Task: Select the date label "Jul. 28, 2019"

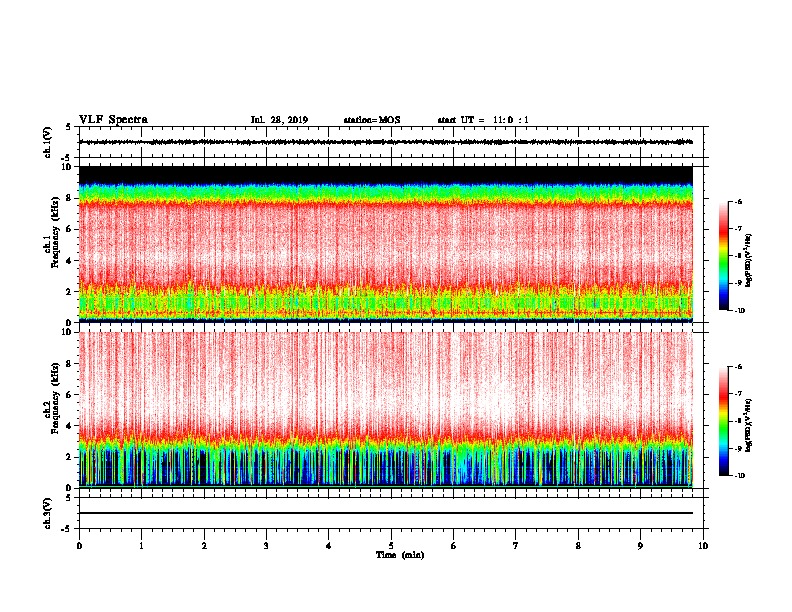Action: click(279, 120)
